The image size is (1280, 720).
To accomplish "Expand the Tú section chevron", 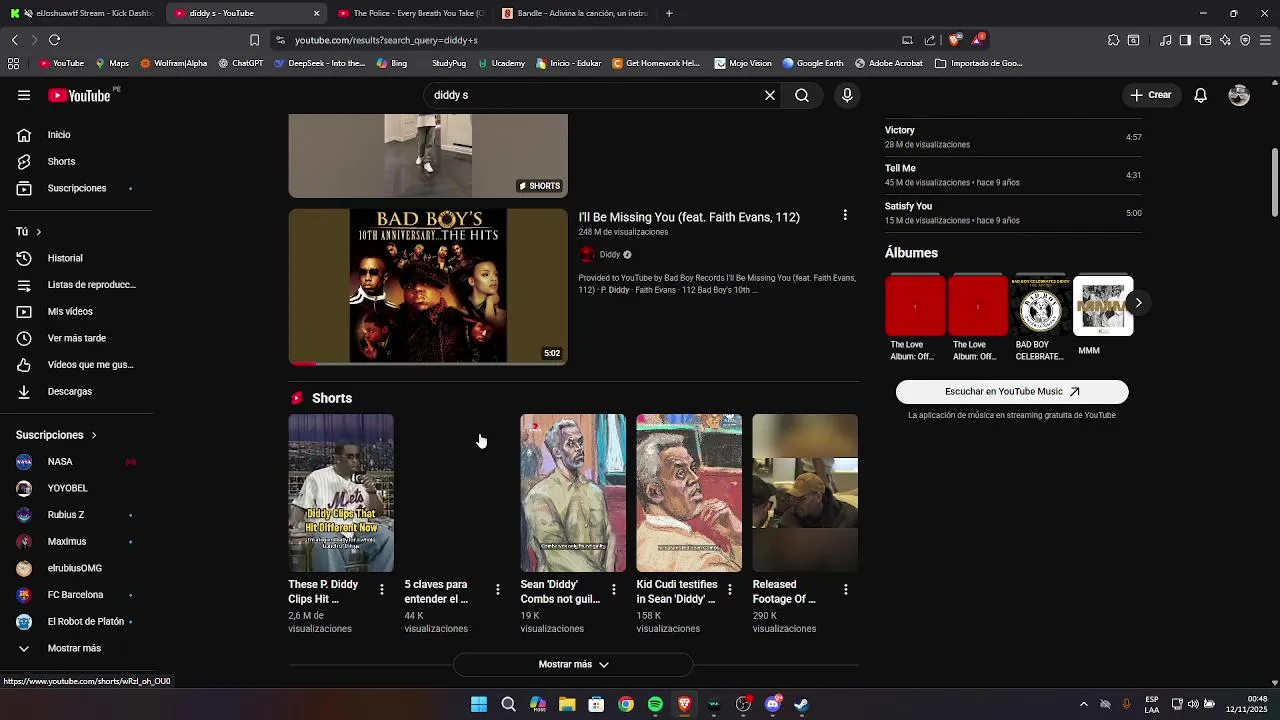I will [38, 232].
